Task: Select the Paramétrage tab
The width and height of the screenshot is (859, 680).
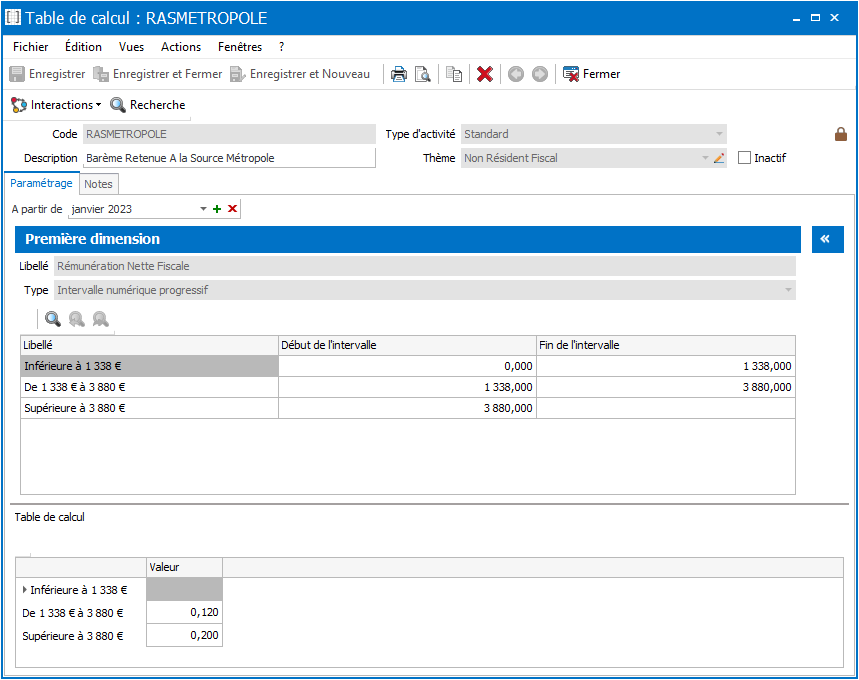Action: tap(41, 183)
